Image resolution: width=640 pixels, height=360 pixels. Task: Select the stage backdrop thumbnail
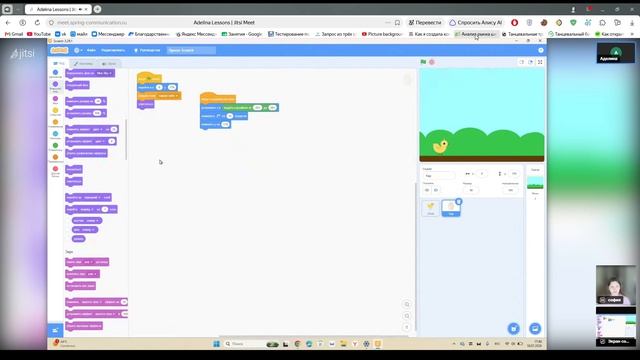coord(535,182)
